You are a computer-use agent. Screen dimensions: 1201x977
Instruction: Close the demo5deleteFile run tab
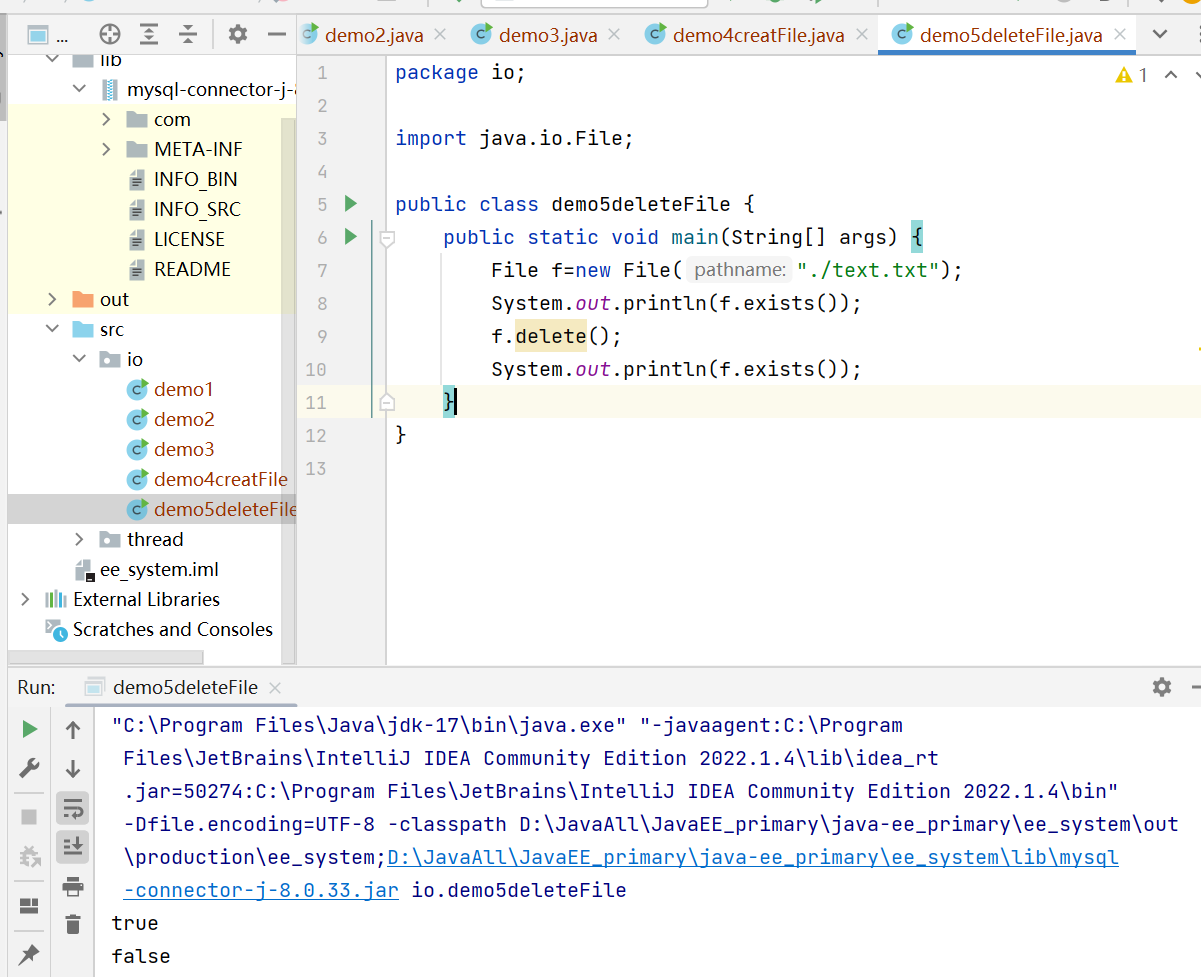tap(276, 688)
